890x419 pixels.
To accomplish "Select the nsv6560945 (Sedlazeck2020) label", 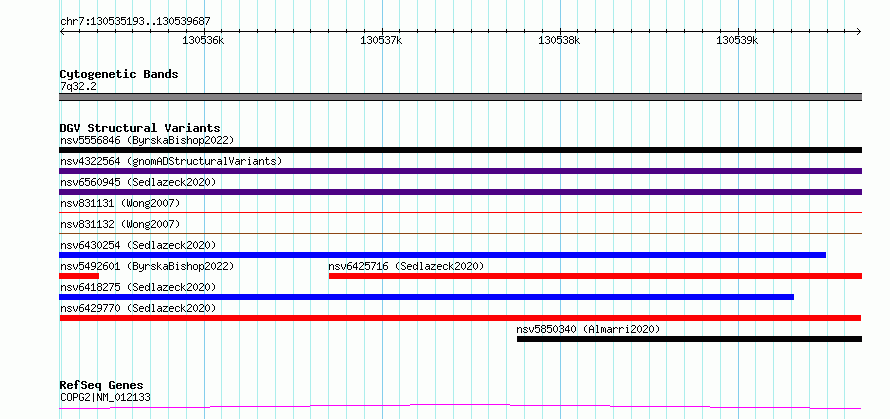I will tap(138, 182).
